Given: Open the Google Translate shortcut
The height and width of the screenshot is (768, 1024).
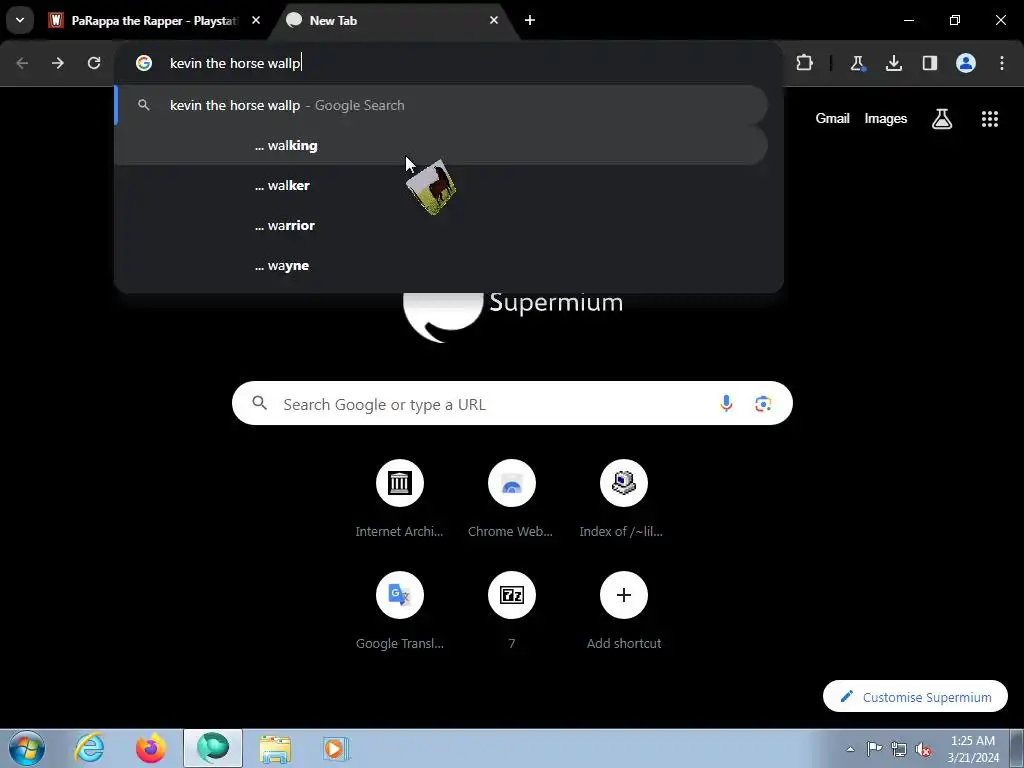Looking at the screenshot, I should [400, 611].
